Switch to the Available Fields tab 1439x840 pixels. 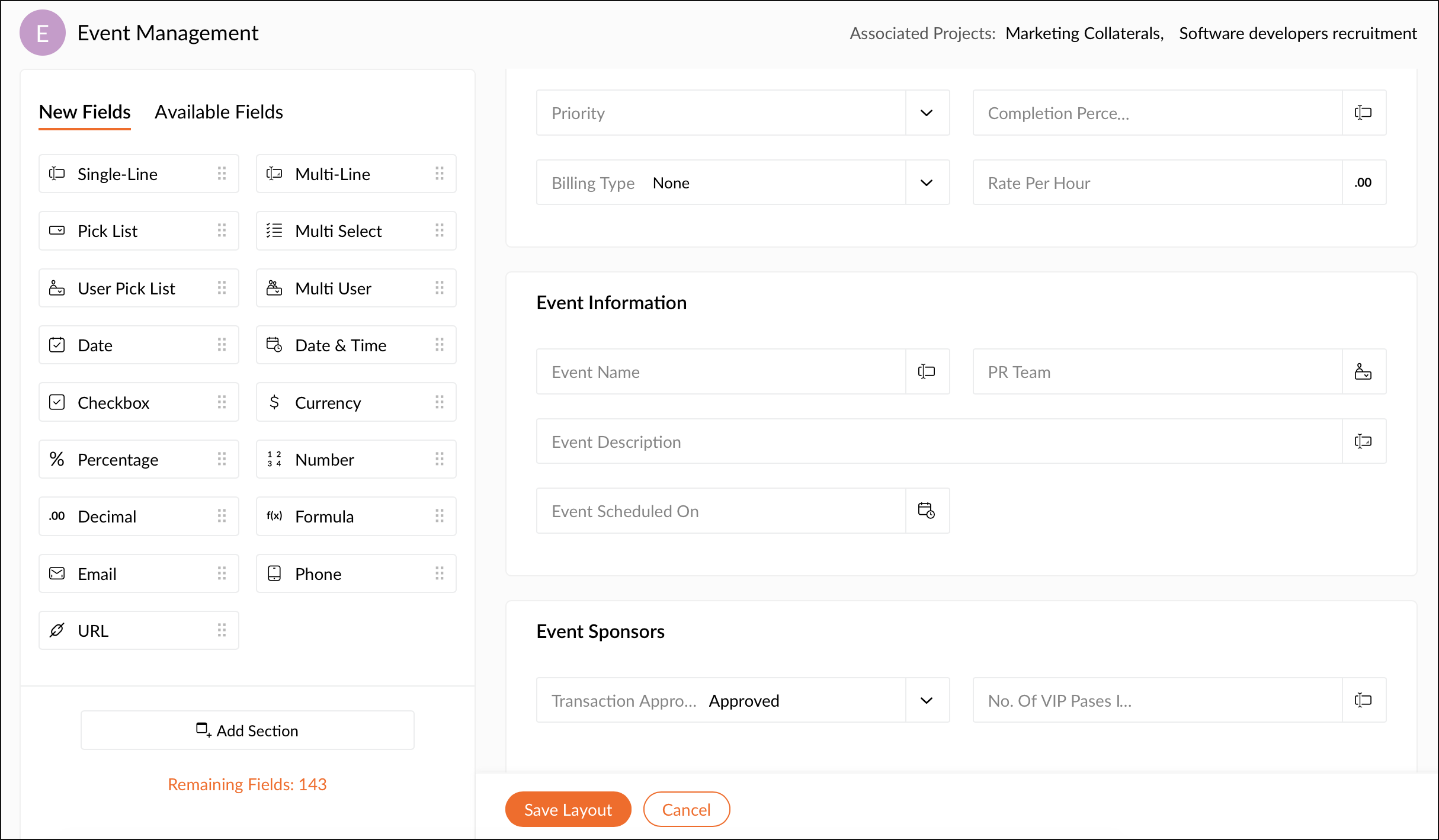(x=219, y=112)
